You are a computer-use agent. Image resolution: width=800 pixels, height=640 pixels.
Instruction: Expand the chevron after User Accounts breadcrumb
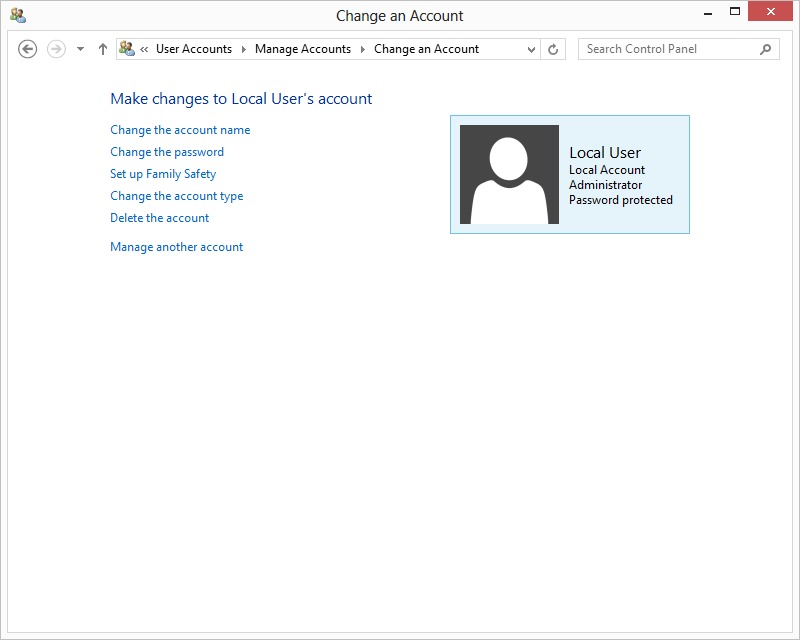(243, 49)
